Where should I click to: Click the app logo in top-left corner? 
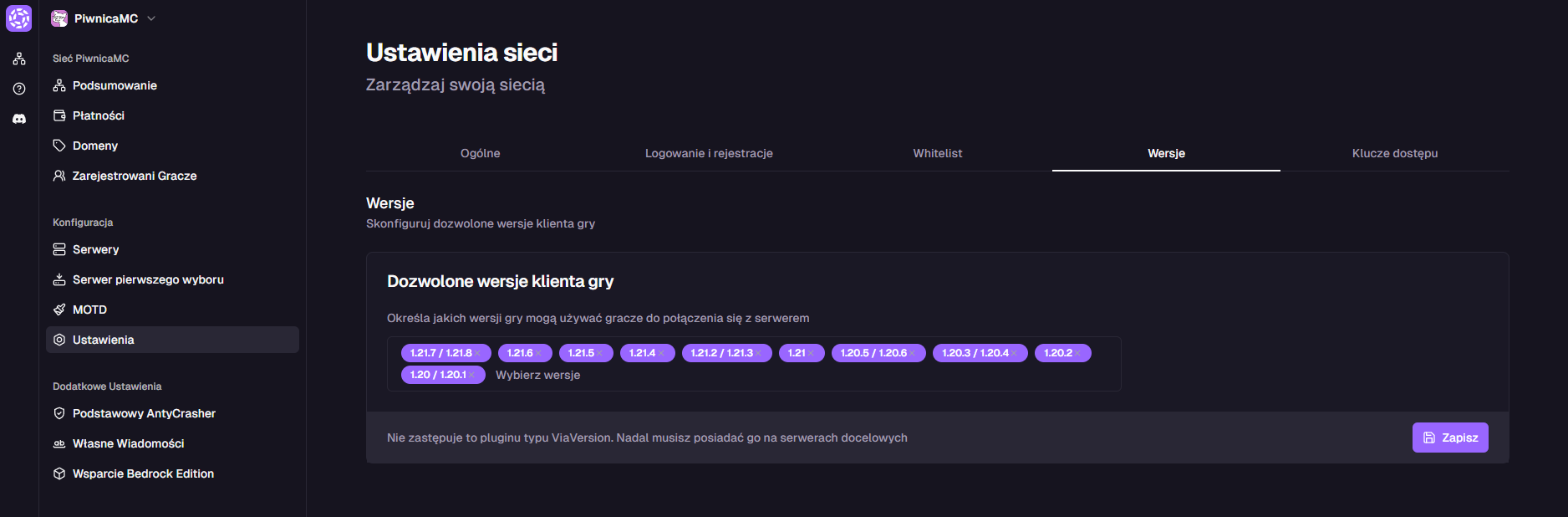(19, 18)
